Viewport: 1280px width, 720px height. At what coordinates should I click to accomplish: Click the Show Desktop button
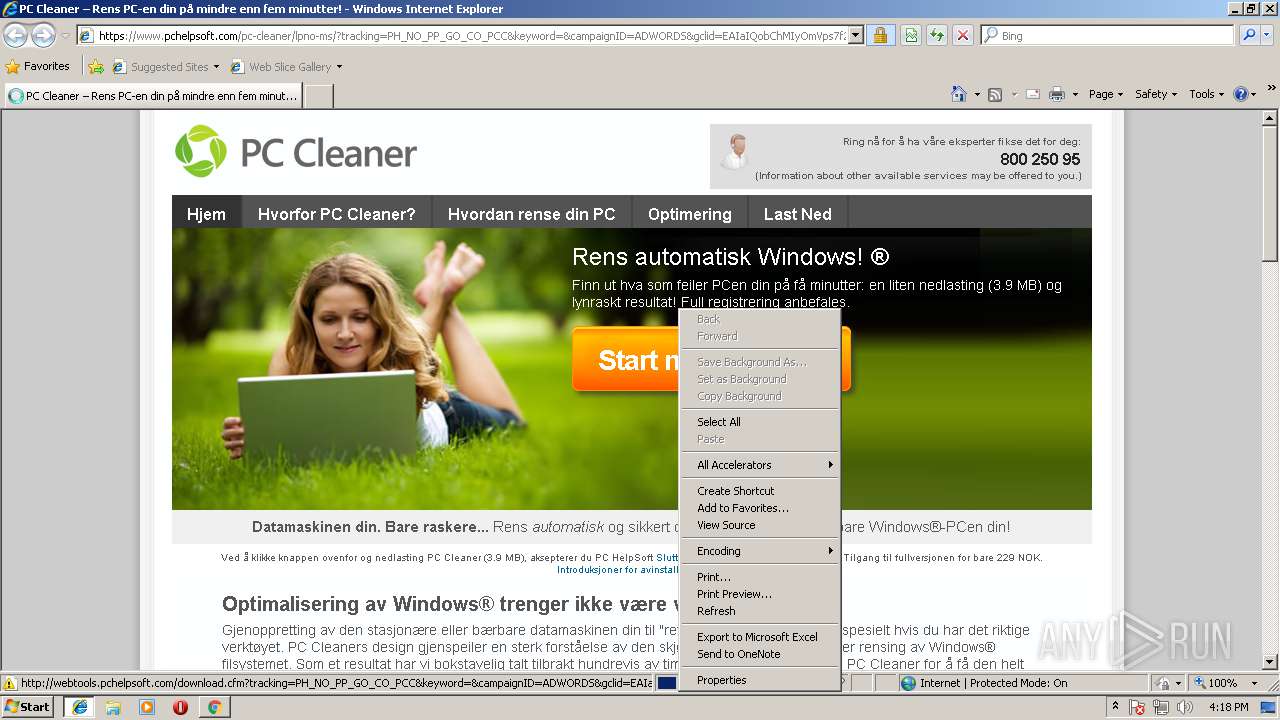(1270, 707)
